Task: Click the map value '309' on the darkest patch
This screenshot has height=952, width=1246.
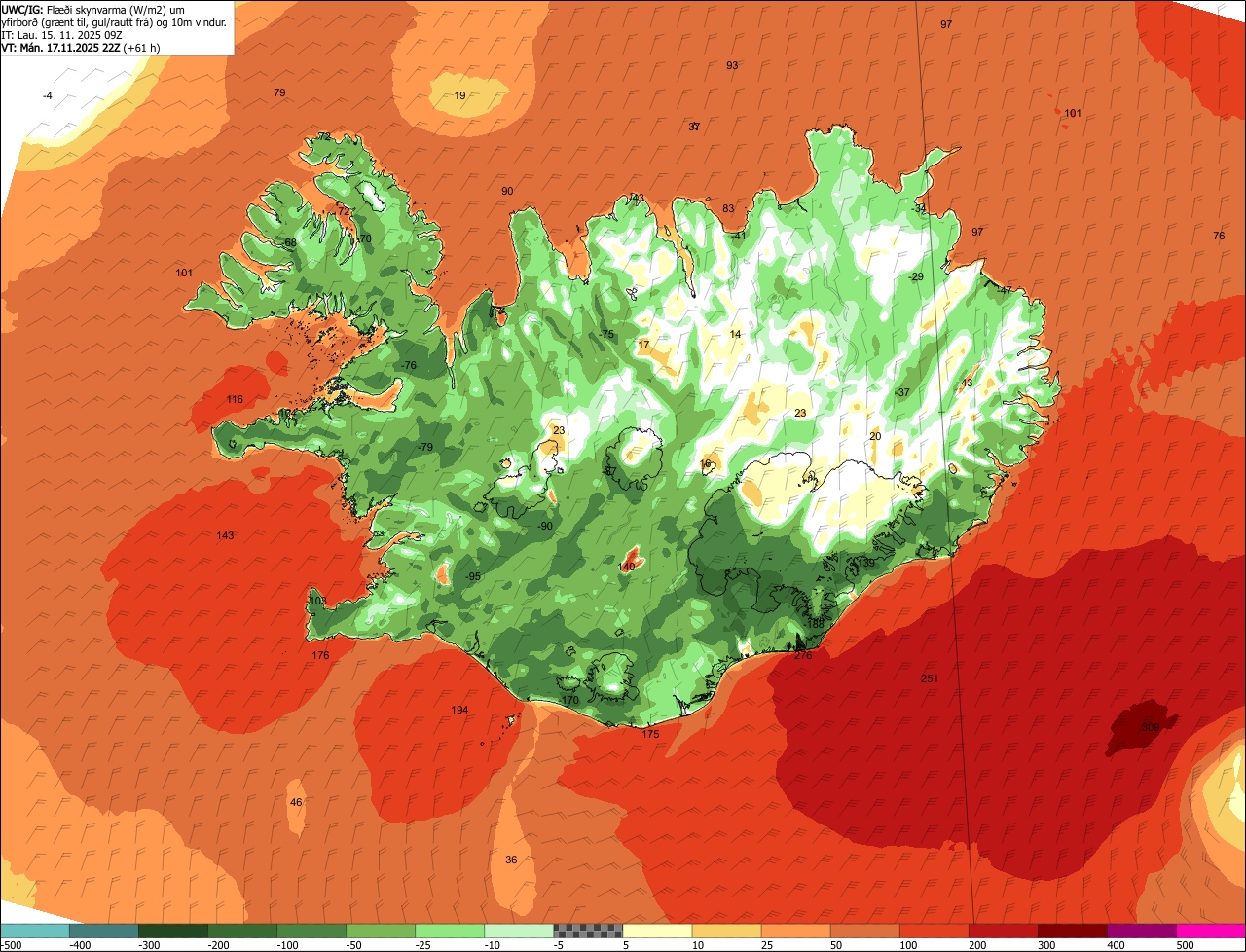Action: coord(1151,726)
